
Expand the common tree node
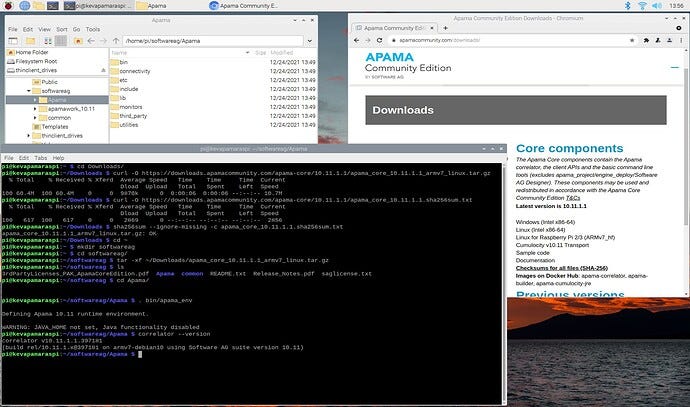(x=35, y=118)
